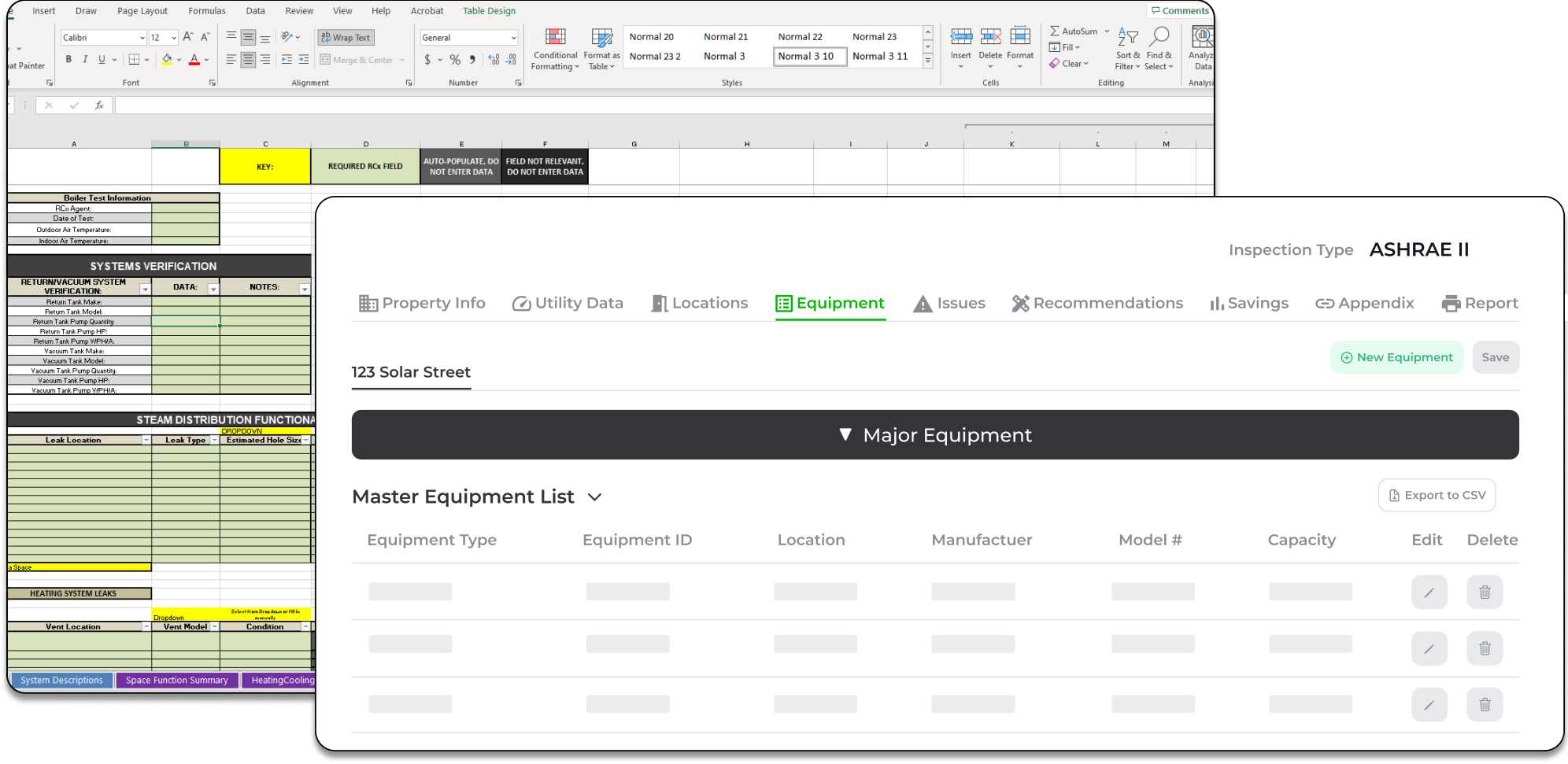The width and height of the screenshot is (1568, 764).
Task: Toggle italic formatting
Action: (85, 60)
